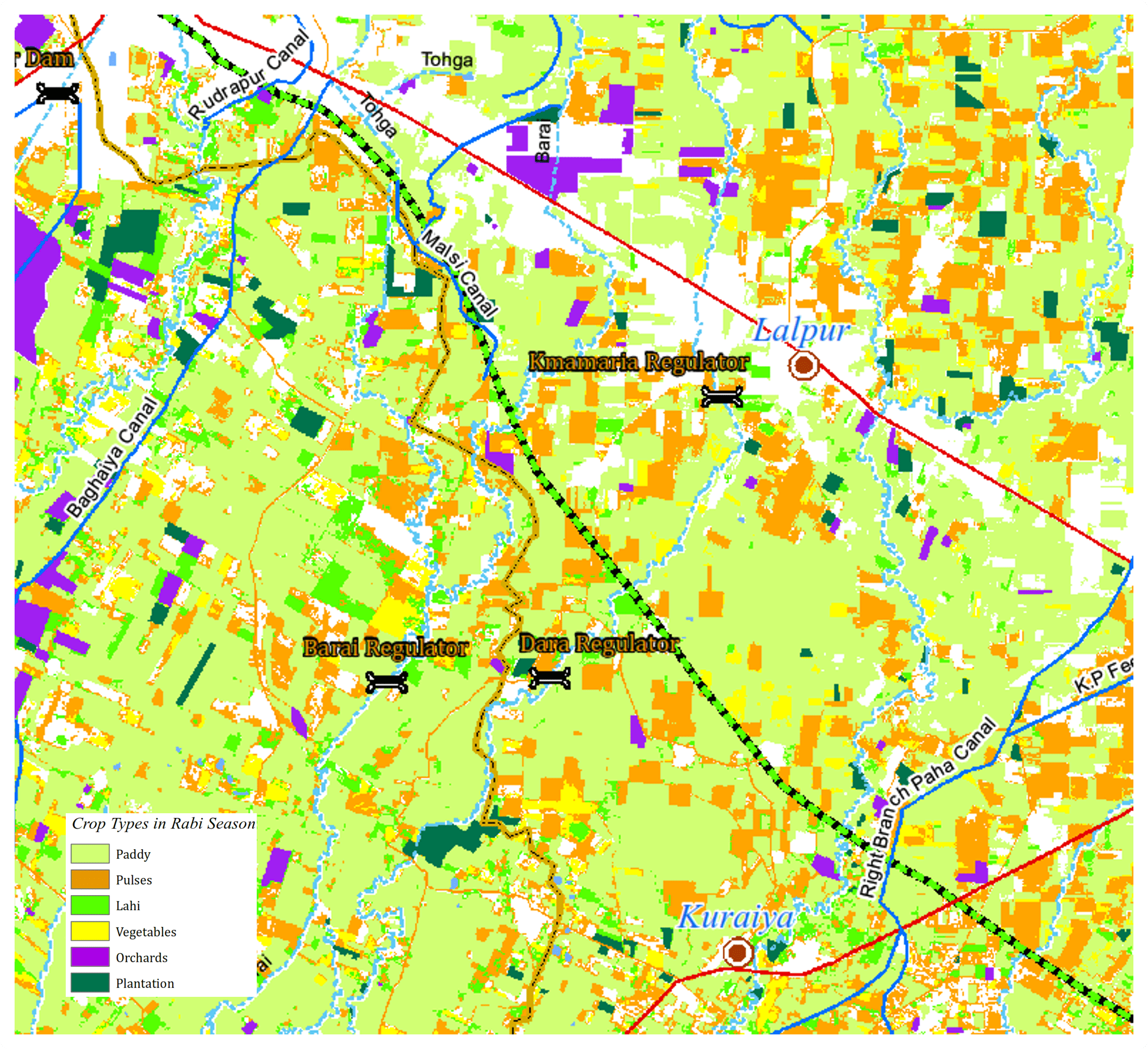Click the 'Rudrapur Canal' map label
1148x1049 pixels.
point(249,75)
